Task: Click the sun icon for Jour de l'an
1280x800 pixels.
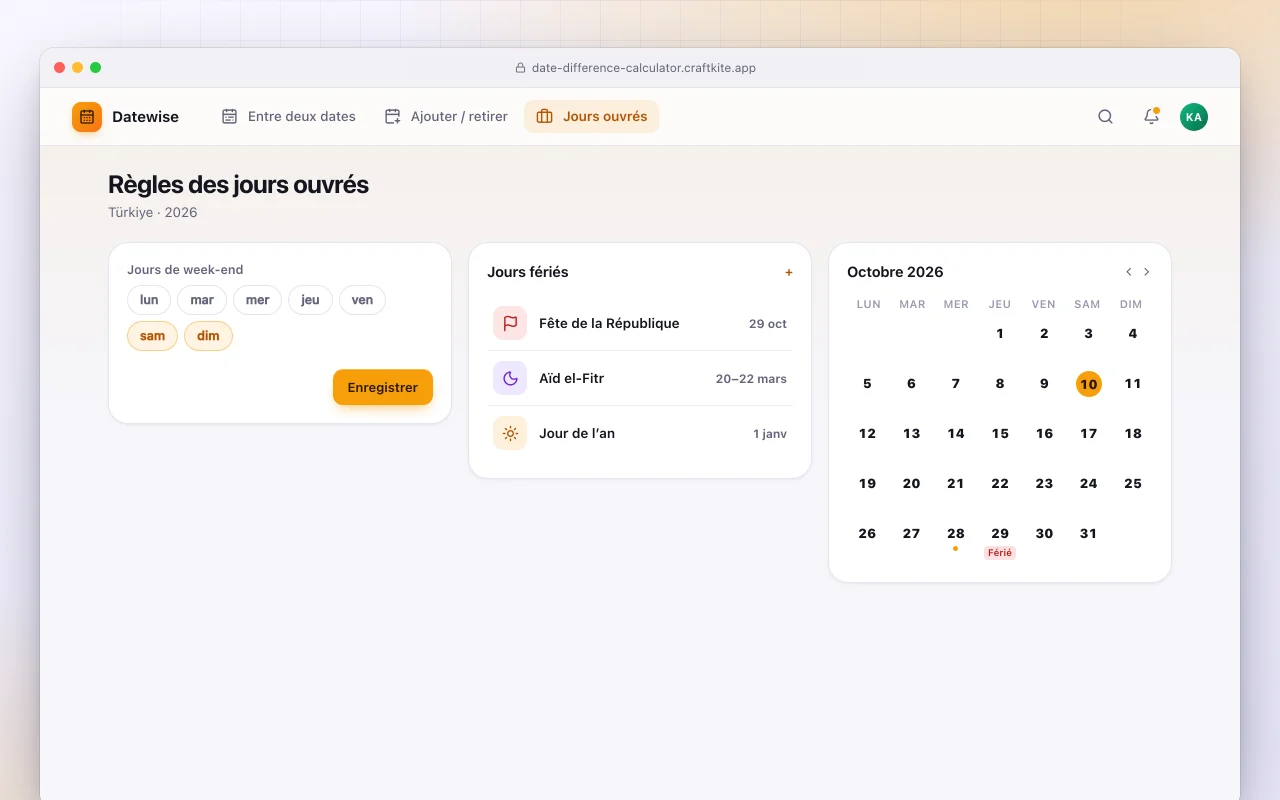Action: (x=510, y=433)
